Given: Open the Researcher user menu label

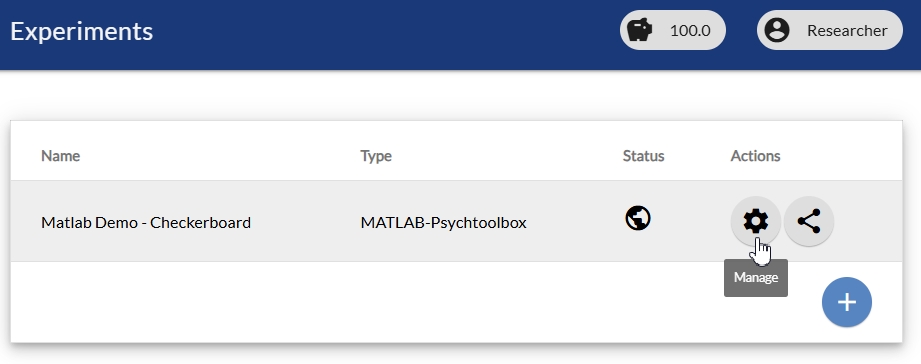Looking at the screenshot, I should (847, 31).
